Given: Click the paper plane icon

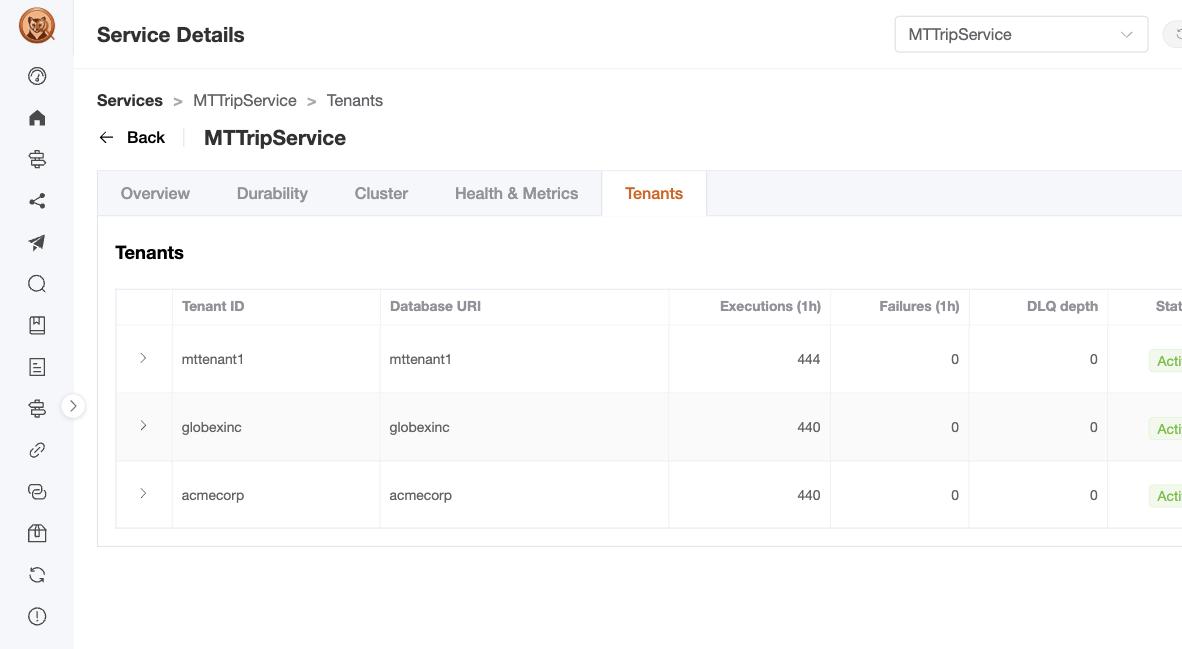Looking at the screenshot, I should click(37, 242).
